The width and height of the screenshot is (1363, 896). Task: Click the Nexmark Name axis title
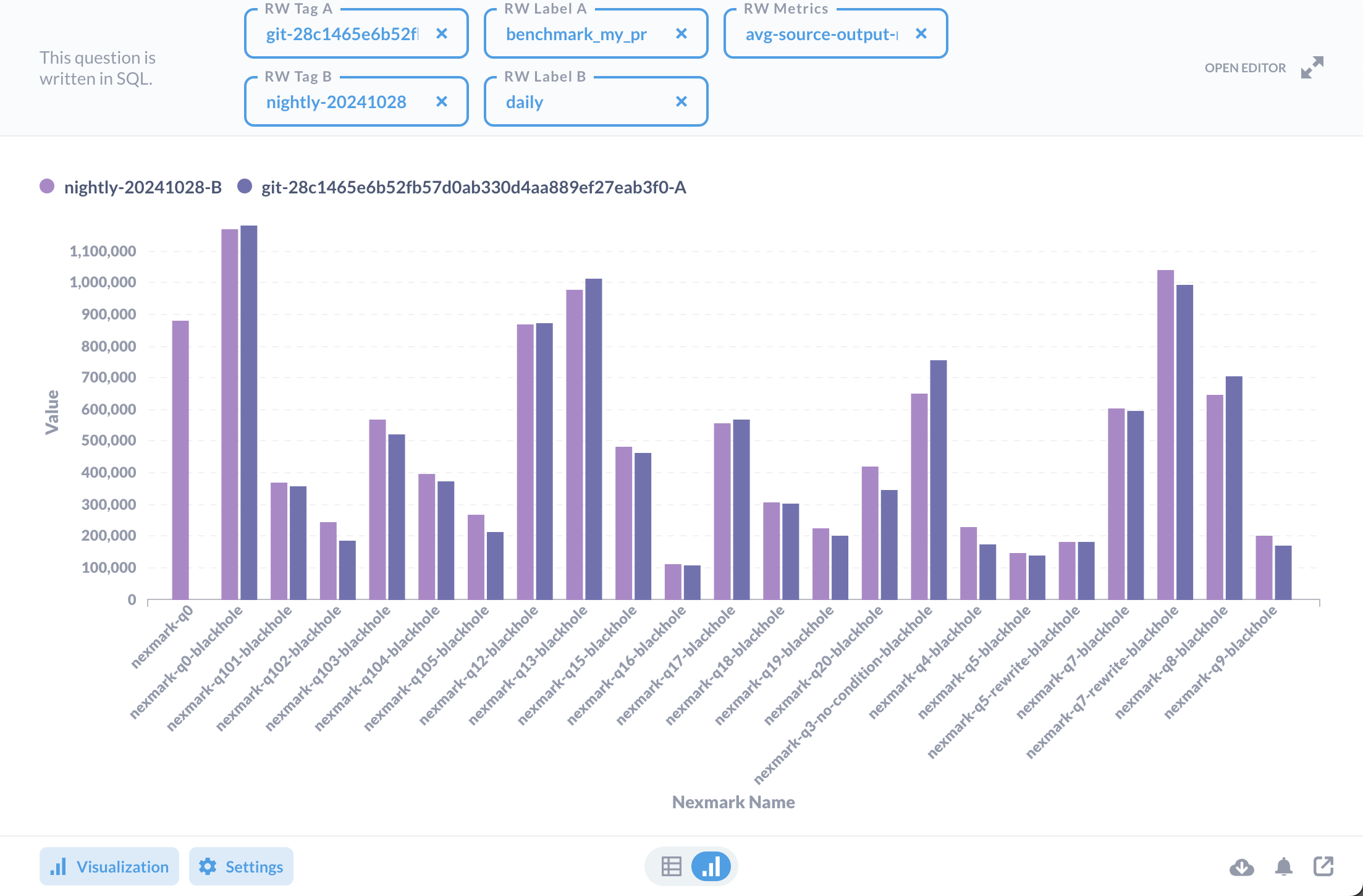[733, 802]
